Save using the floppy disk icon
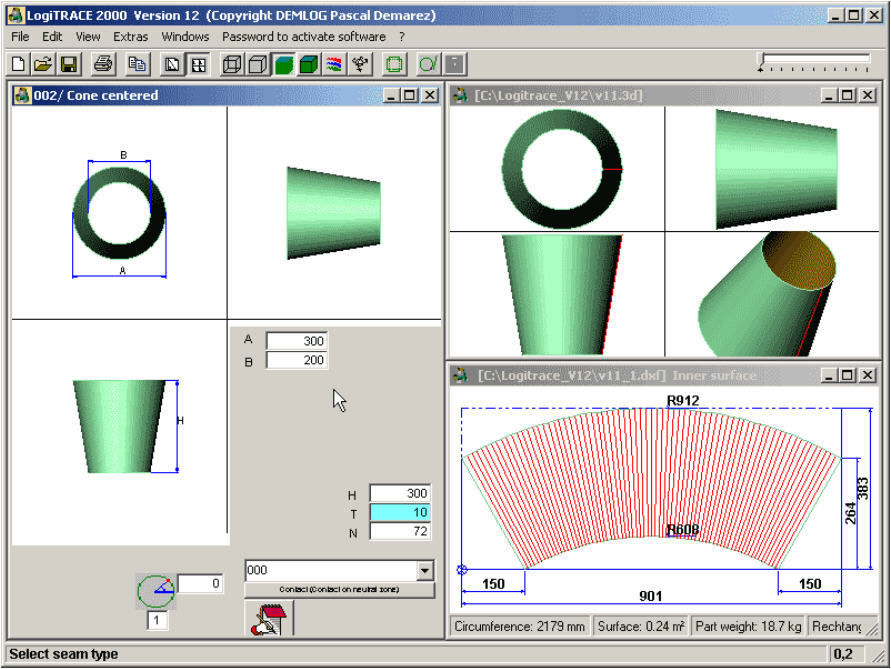This screenshot has width=891, height=669. (x=69, y=64)
